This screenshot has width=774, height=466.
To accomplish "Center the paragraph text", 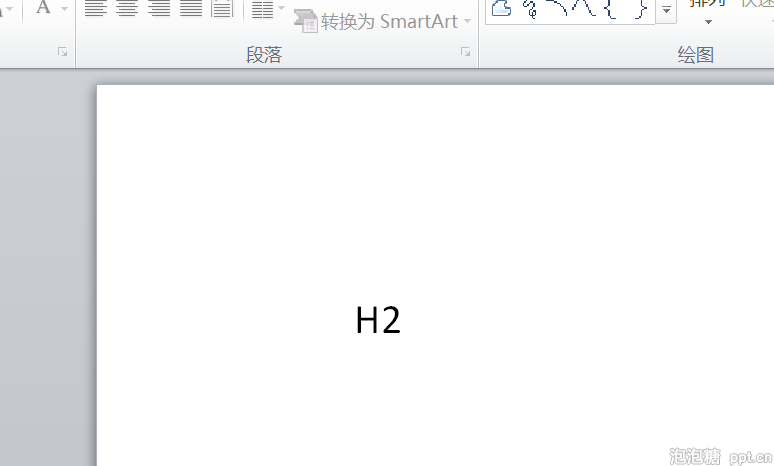I will 127,8.
